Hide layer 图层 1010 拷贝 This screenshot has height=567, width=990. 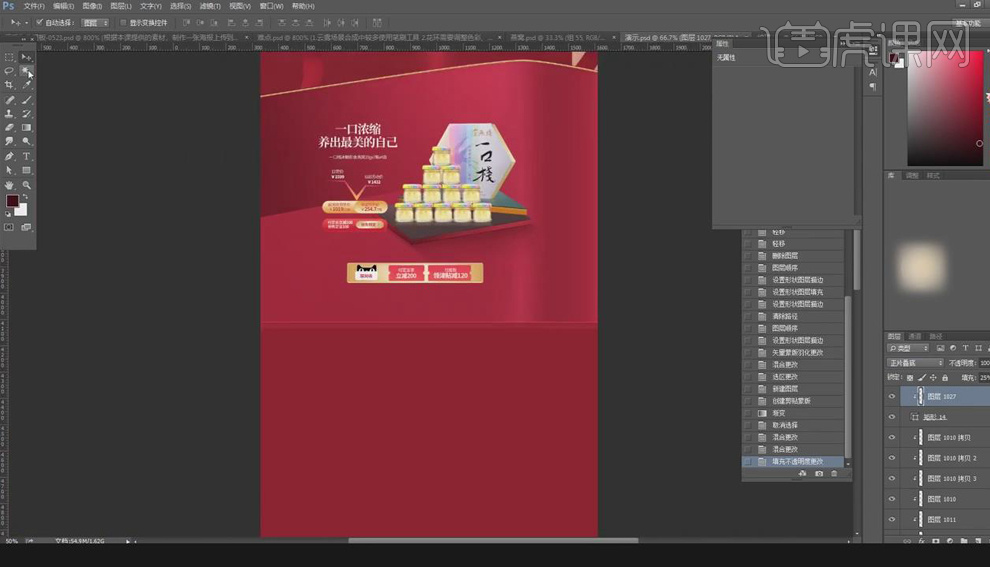pyautogui.click(x=892, y=438)
